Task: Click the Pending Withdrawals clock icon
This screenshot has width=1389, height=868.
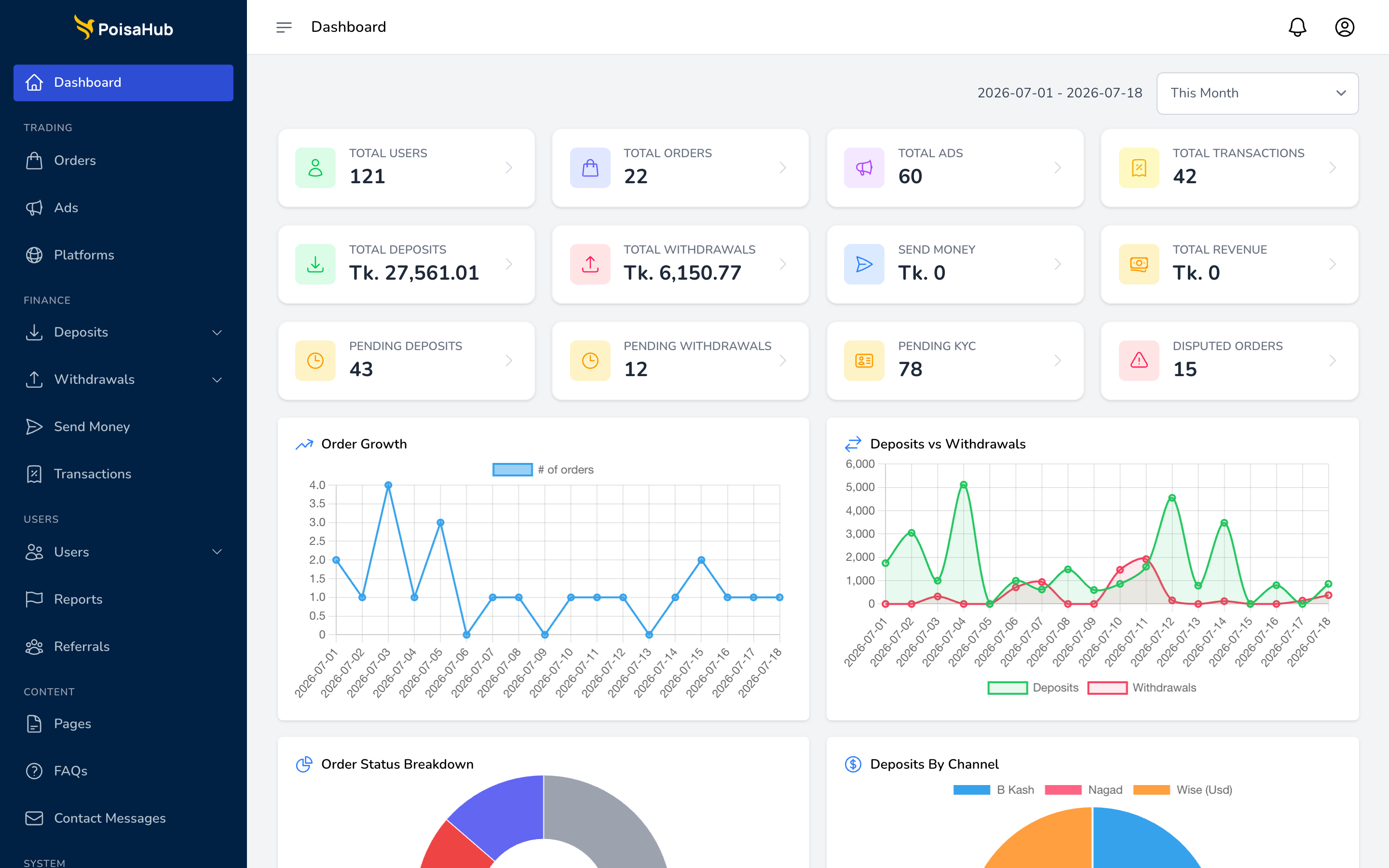Action: (590, 361)
